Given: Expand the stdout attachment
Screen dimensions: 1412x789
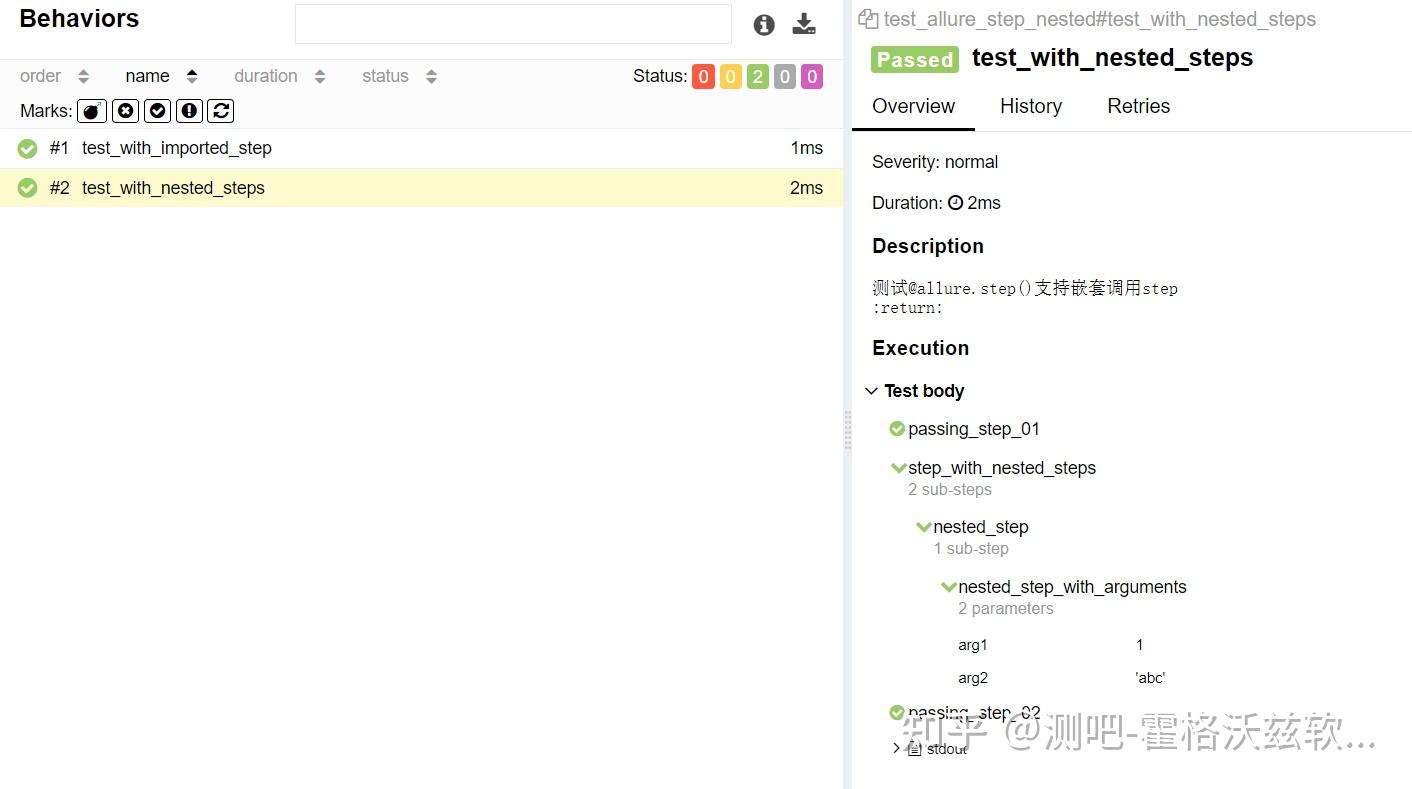Looking at the screenshot, I should (929, 748).
